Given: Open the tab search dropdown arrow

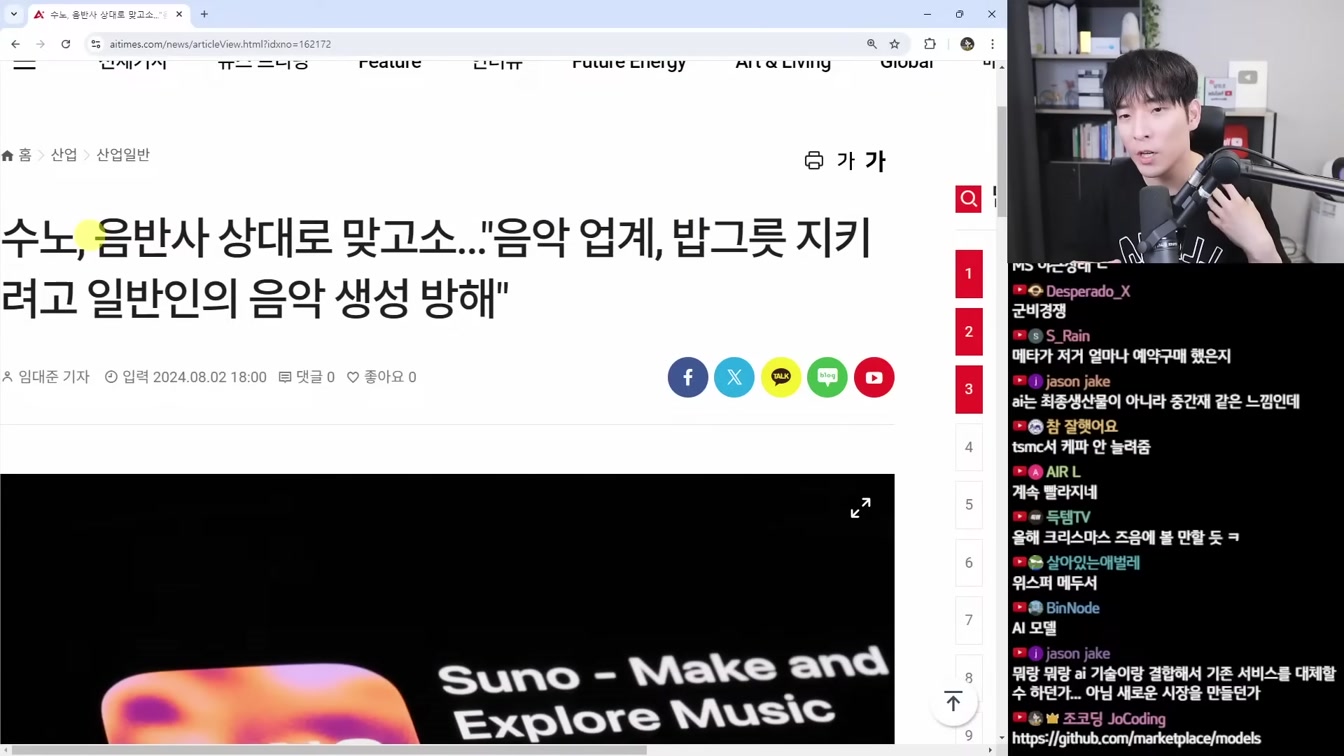Looking at the screenshot, I should pyautogui.click(x=14, y=14).
